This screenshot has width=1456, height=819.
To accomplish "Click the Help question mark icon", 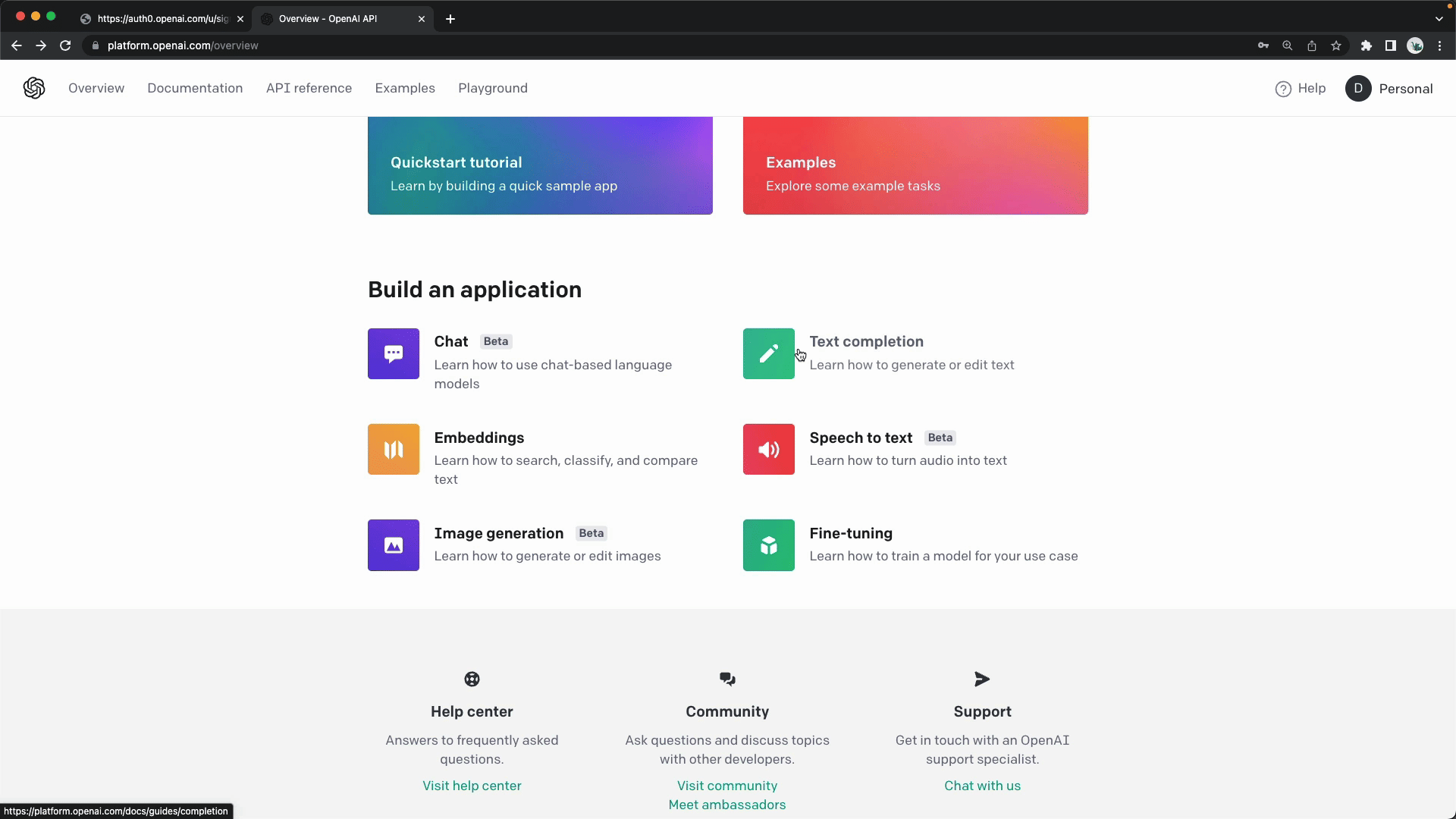I will point(1283,89).
